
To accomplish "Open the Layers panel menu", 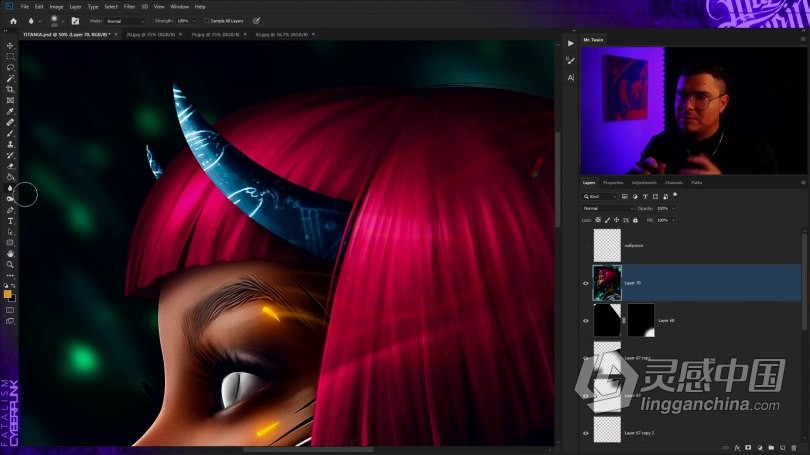I will pyautogui.click(x=803, y=183).
